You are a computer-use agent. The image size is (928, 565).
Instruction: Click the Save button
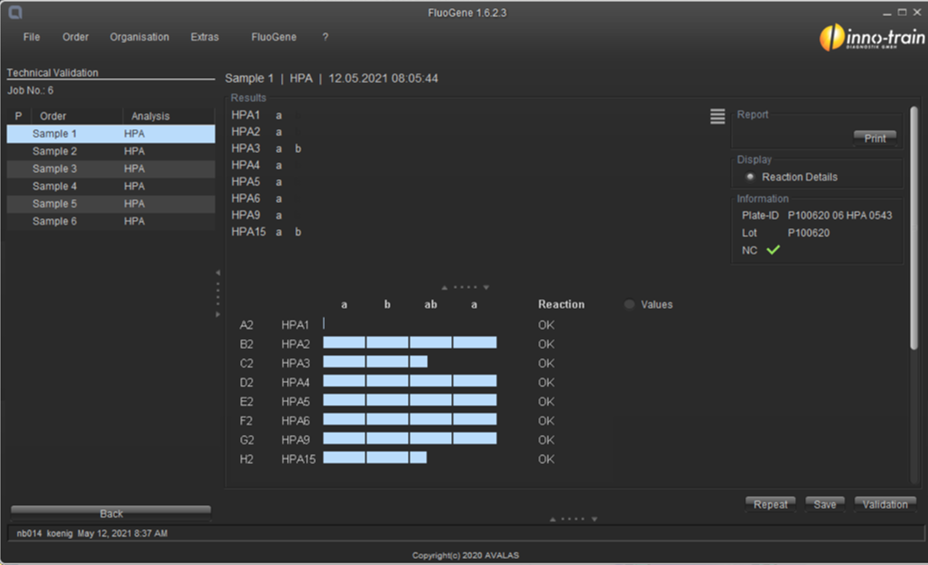click(x=824, y=504)
